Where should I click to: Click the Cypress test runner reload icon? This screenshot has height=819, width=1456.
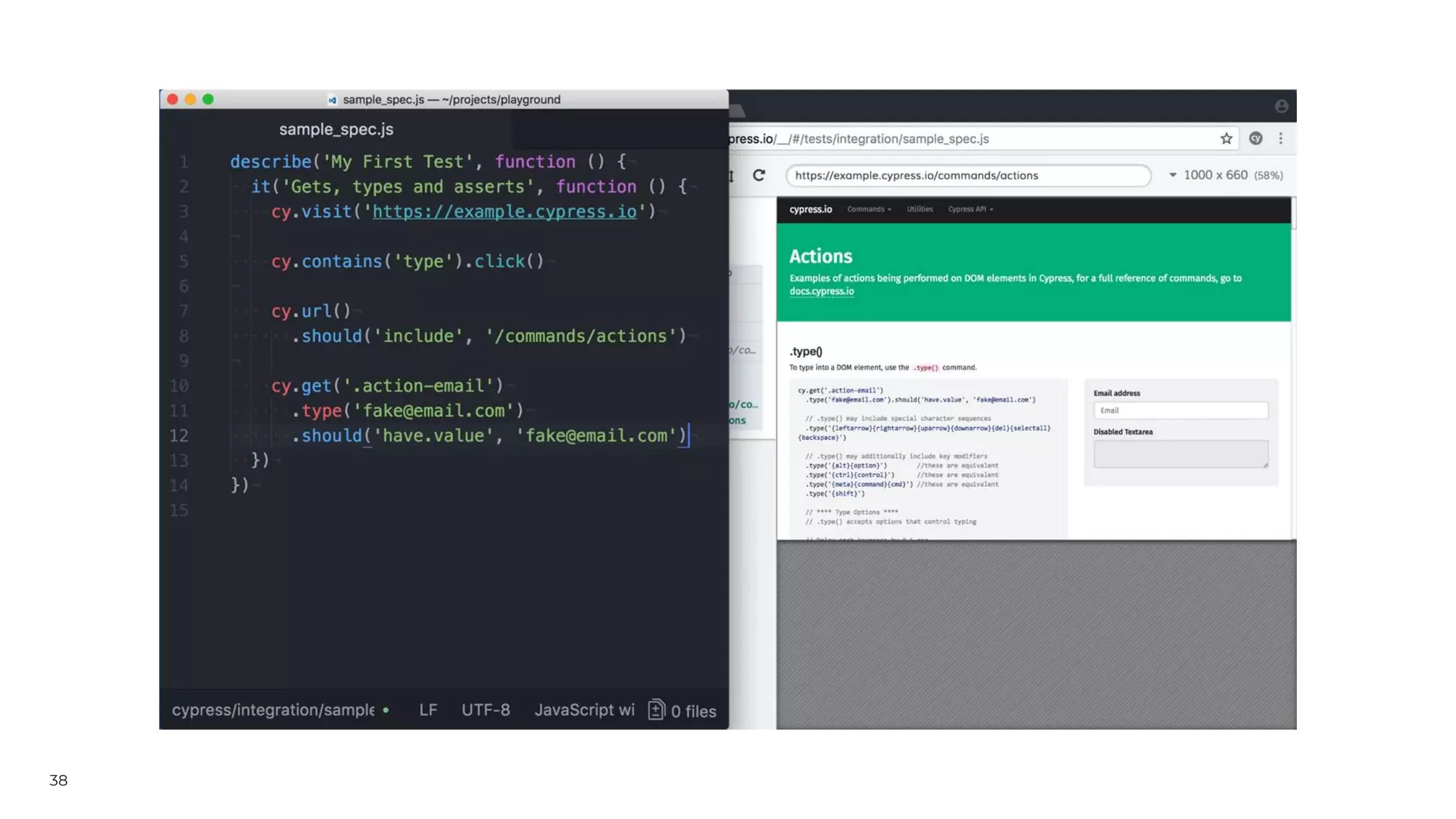759,176
